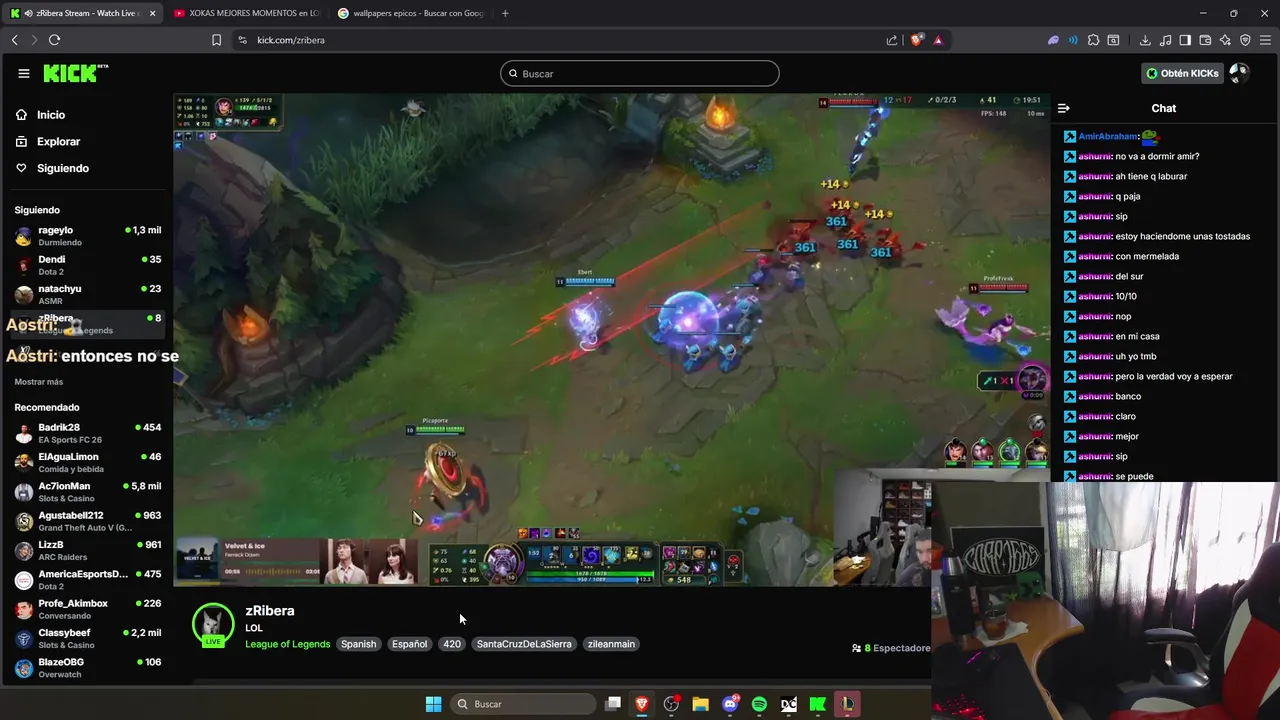Click the blue sound-wave extension icon
Screen dimensions: 1280x720
tap(1073, 40)
